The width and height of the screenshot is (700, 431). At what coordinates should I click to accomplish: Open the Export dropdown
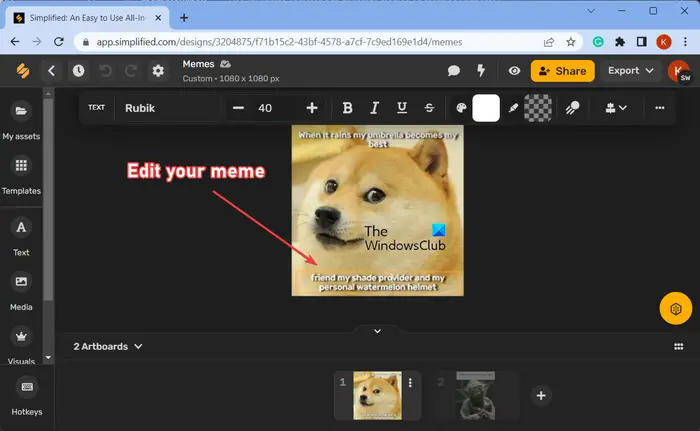point(630,71)
